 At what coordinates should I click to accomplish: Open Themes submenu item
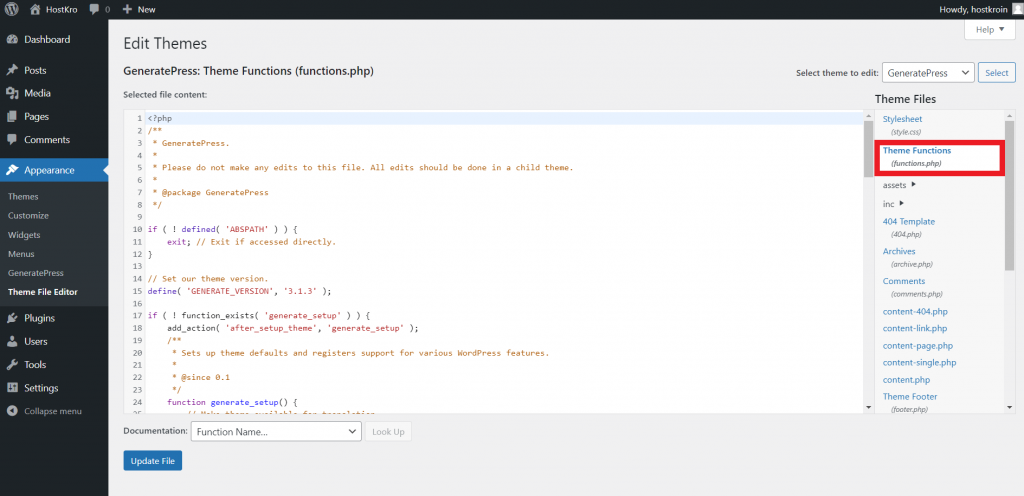[x=24, y=196]
